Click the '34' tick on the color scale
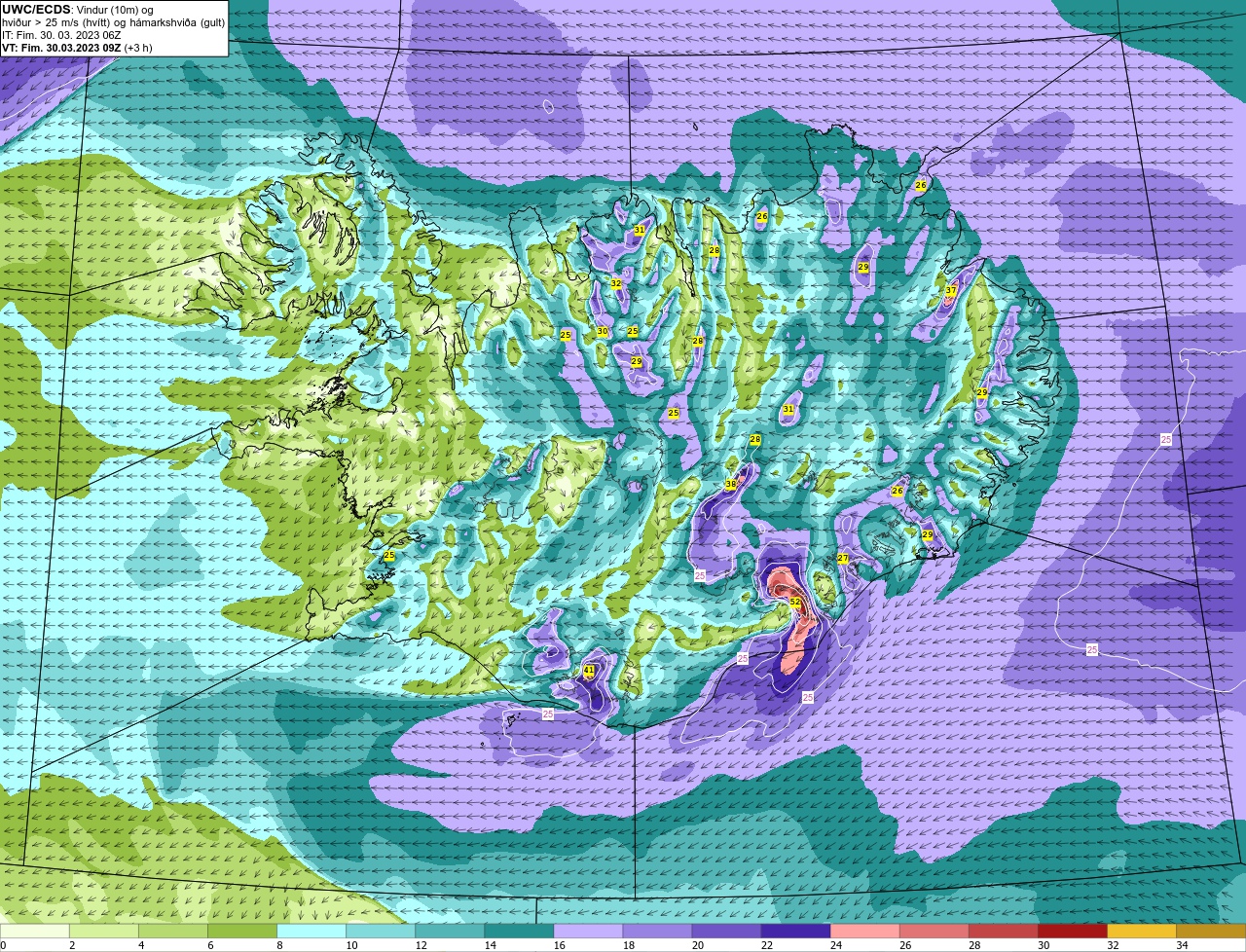The height and width of the screenshot is (952, 1246). (1182, 945)
